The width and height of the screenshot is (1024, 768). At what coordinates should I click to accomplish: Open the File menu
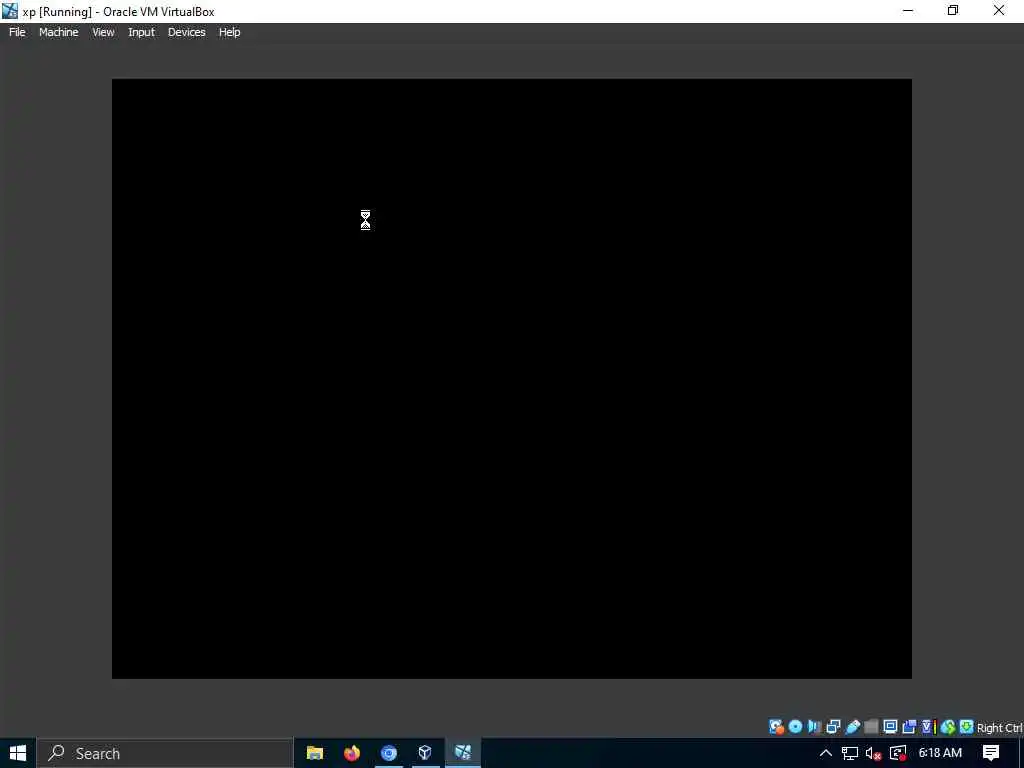(17, 32)
